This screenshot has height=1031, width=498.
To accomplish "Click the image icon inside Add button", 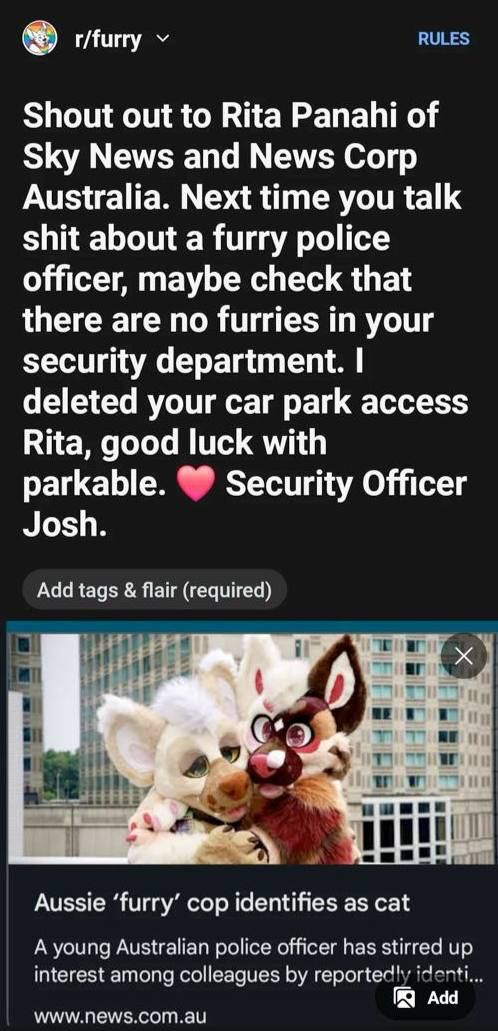I will (404, 998).
